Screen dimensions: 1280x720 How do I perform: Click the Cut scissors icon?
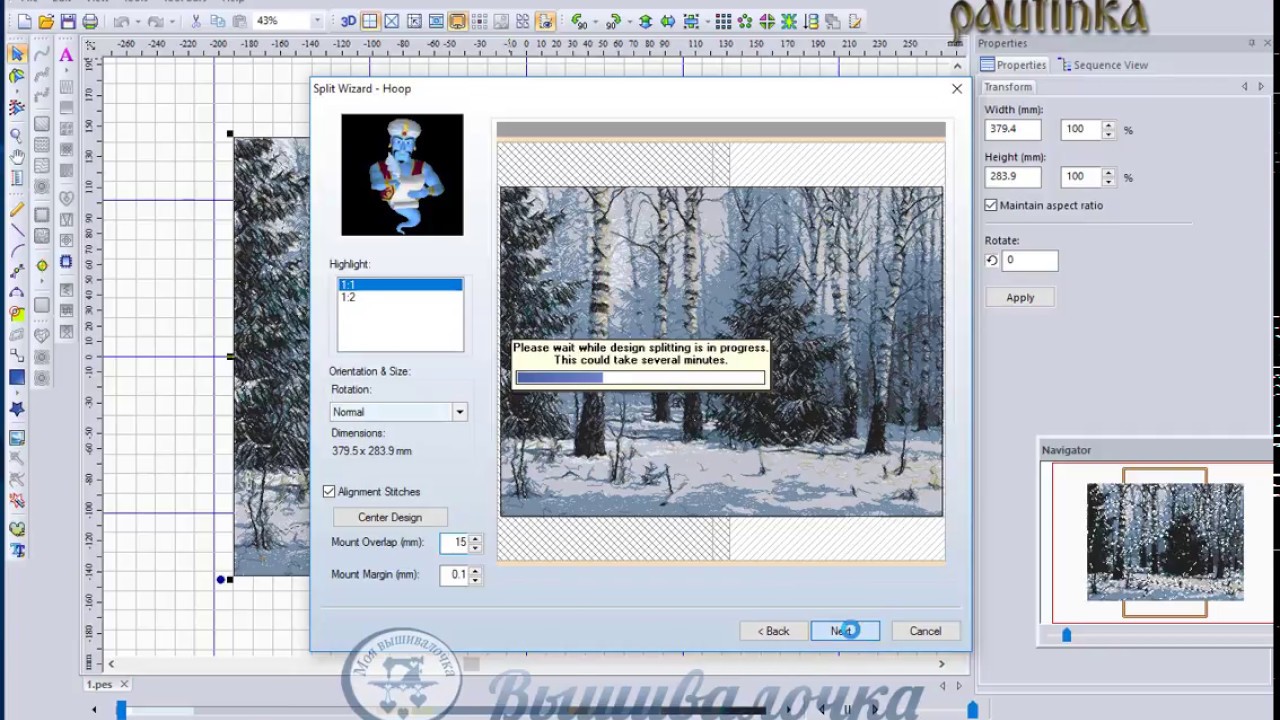coord(196,21)
